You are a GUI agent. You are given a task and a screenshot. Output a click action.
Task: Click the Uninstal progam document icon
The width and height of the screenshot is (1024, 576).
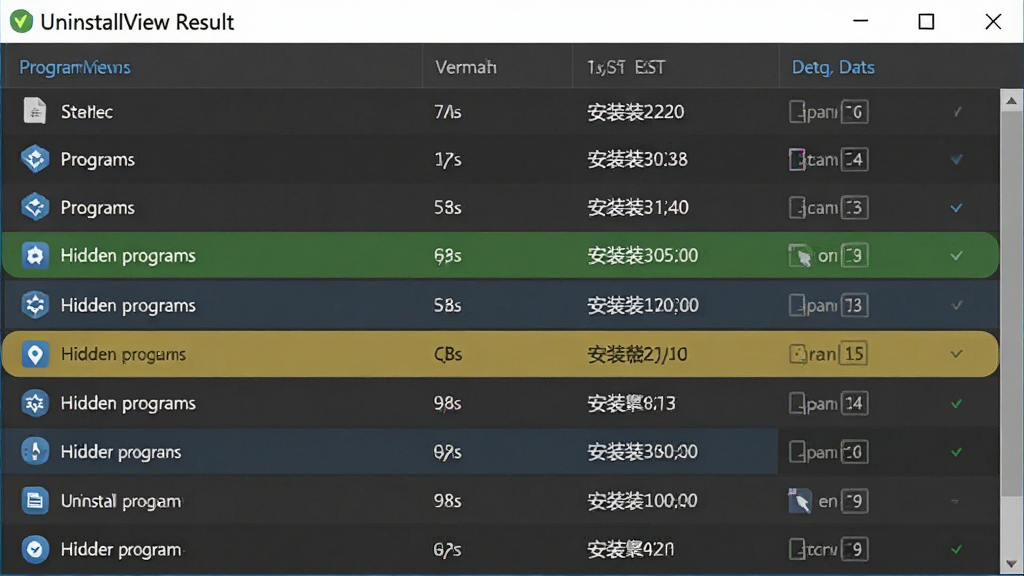35,501
